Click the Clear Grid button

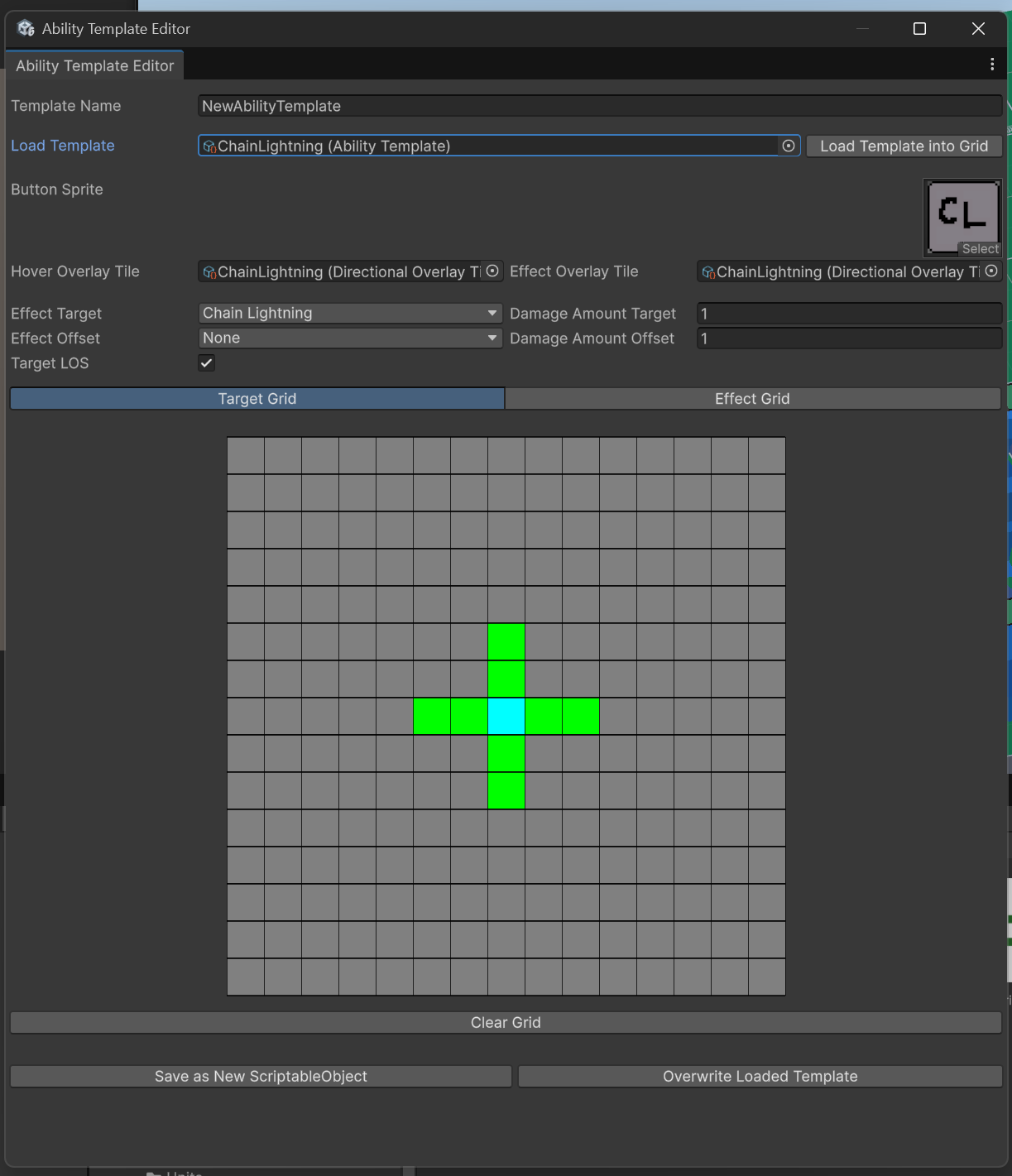pyautogui.click(x=506, y=1022)
